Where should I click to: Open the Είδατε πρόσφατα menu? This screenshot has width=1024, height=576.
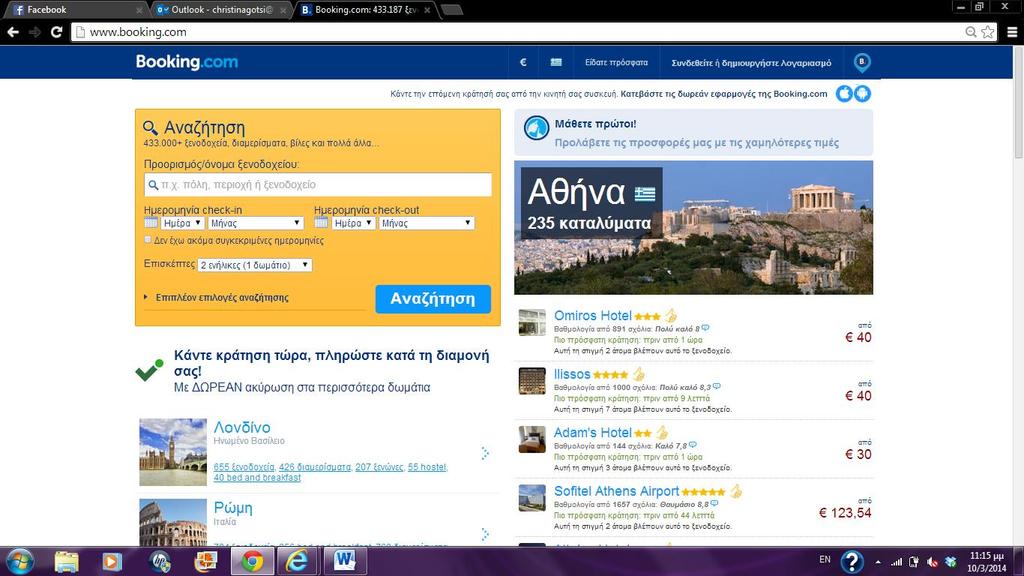pyautogui.click(x=616, y=63)
